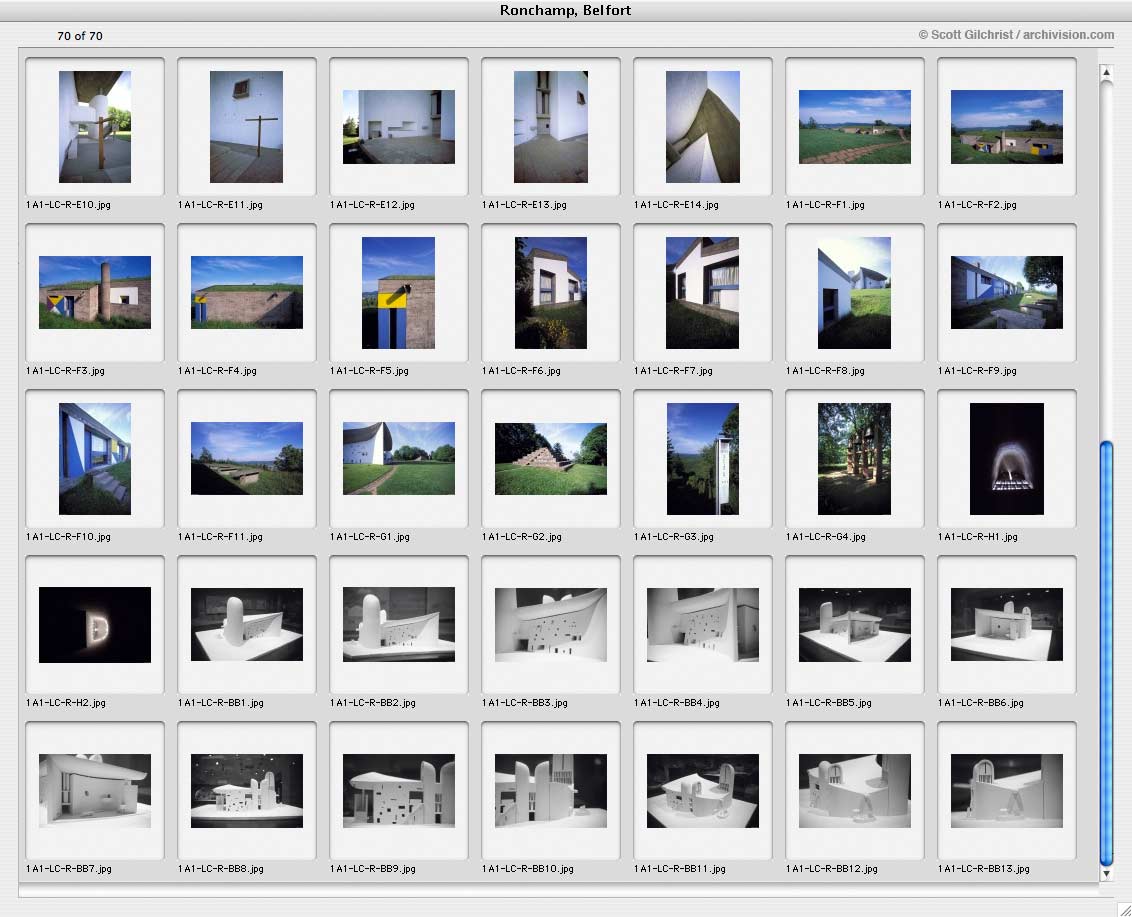Choose thumbnail 1A1-LC-R-BB3.jpg
This screenshot has width=1132, height=917.
click(x=550, y=625)
